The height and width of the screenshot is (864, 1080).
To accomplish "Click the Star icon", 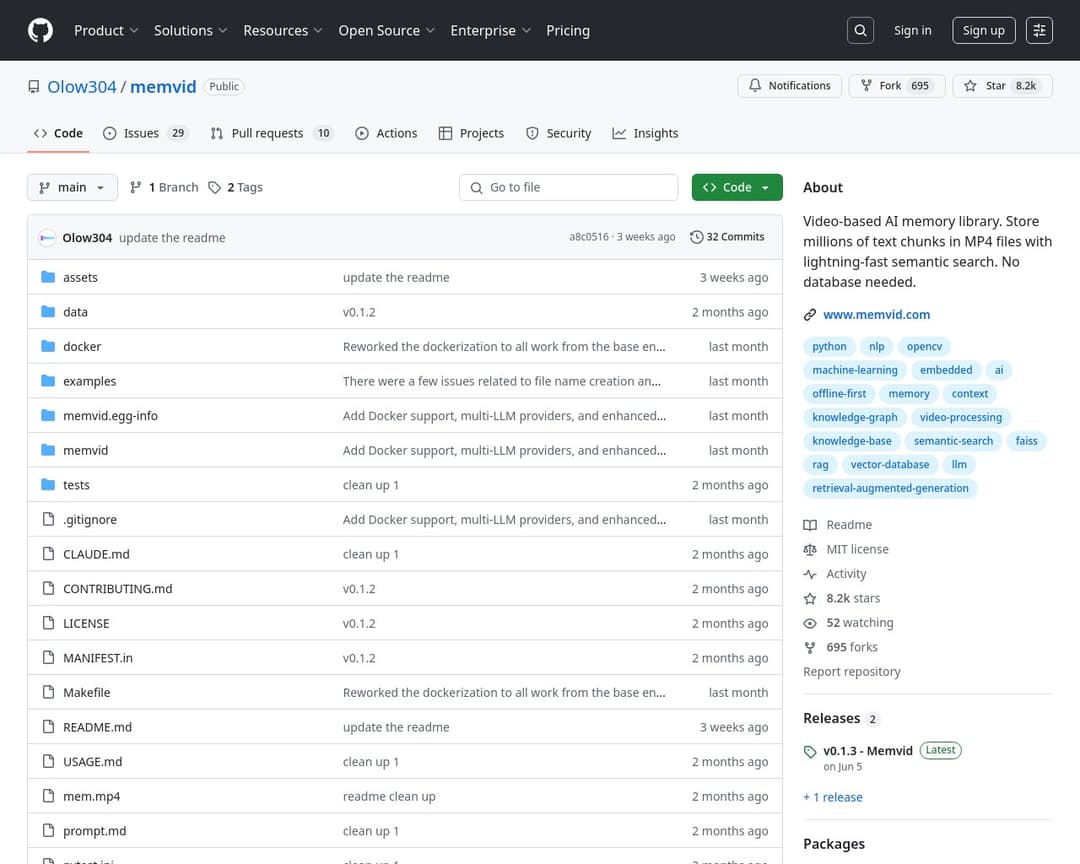I will pyautogui.click(x=970, y=85).
